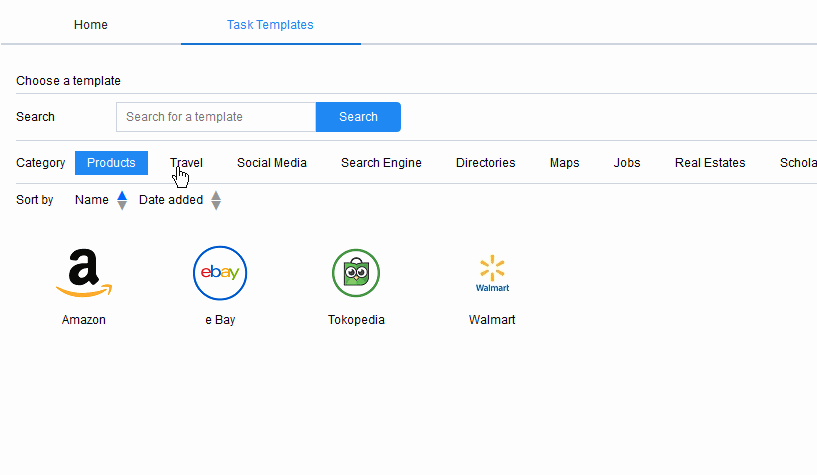Choose the Walmart spark icon
The image size is (817, 475).
492,273
